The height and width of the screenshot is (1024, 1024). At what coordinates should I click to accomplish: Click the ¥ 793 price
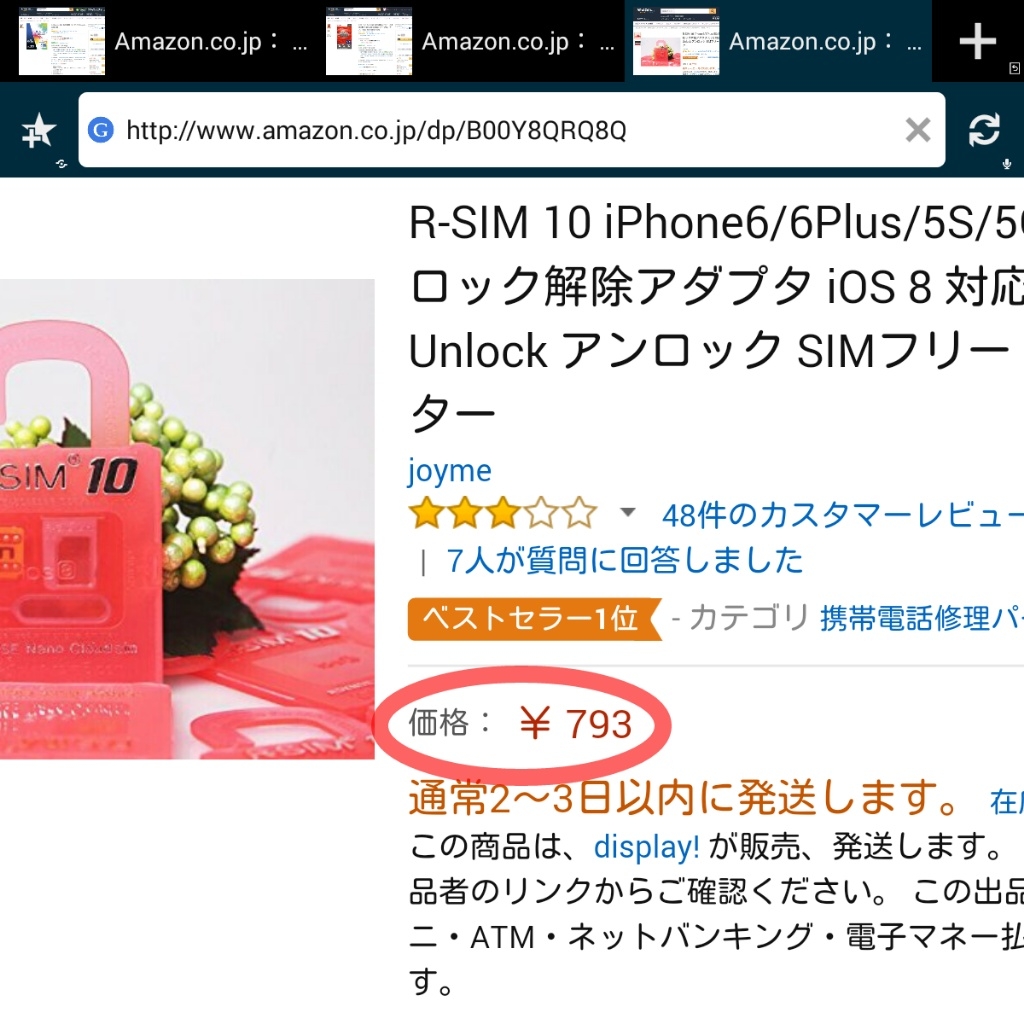[x=576, y=724]
